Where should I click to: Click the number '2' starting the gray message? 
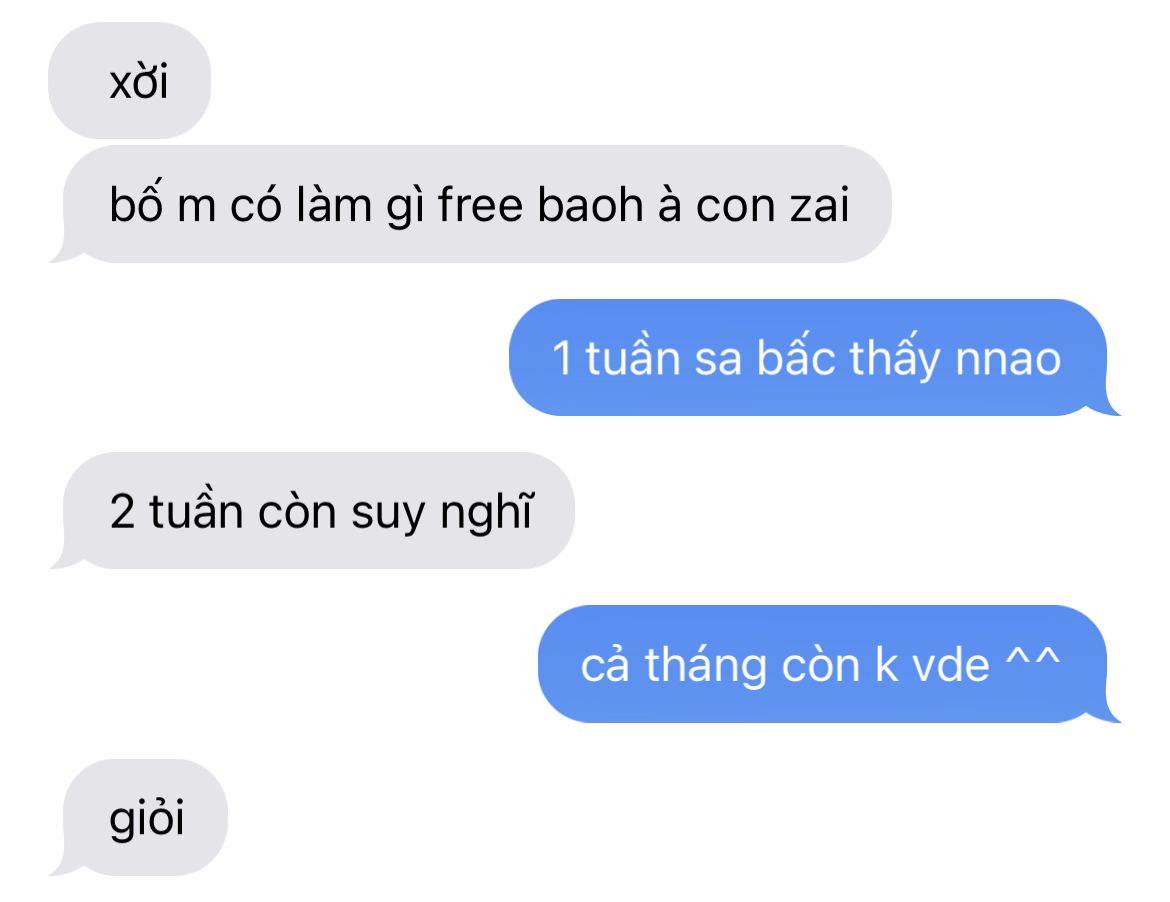pyautogui.click(x=122, y=511)
